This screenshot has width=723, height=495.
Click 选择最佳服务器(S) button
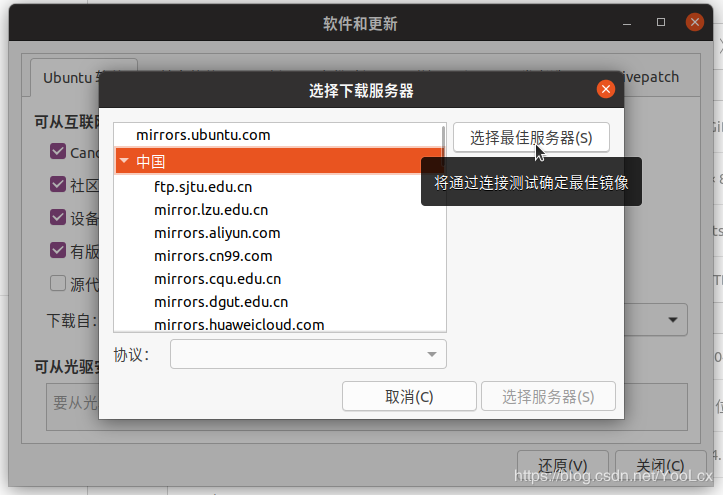pyautogui.click(x=531, y=137)
